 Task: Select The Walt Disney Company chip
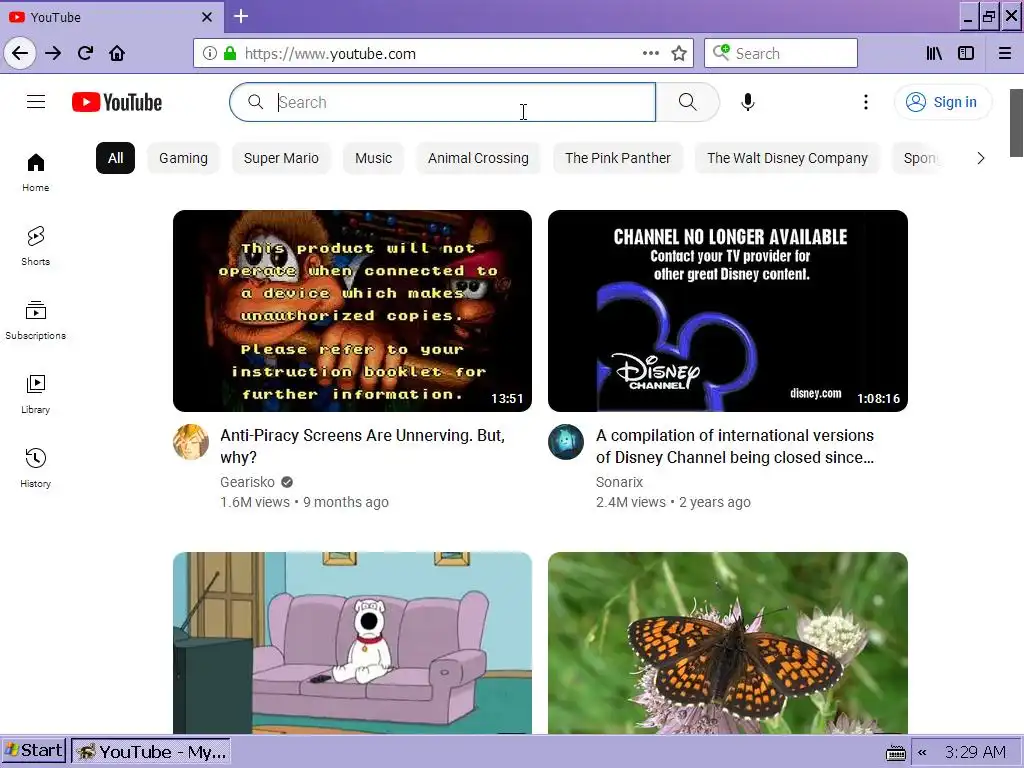(788, 158)
